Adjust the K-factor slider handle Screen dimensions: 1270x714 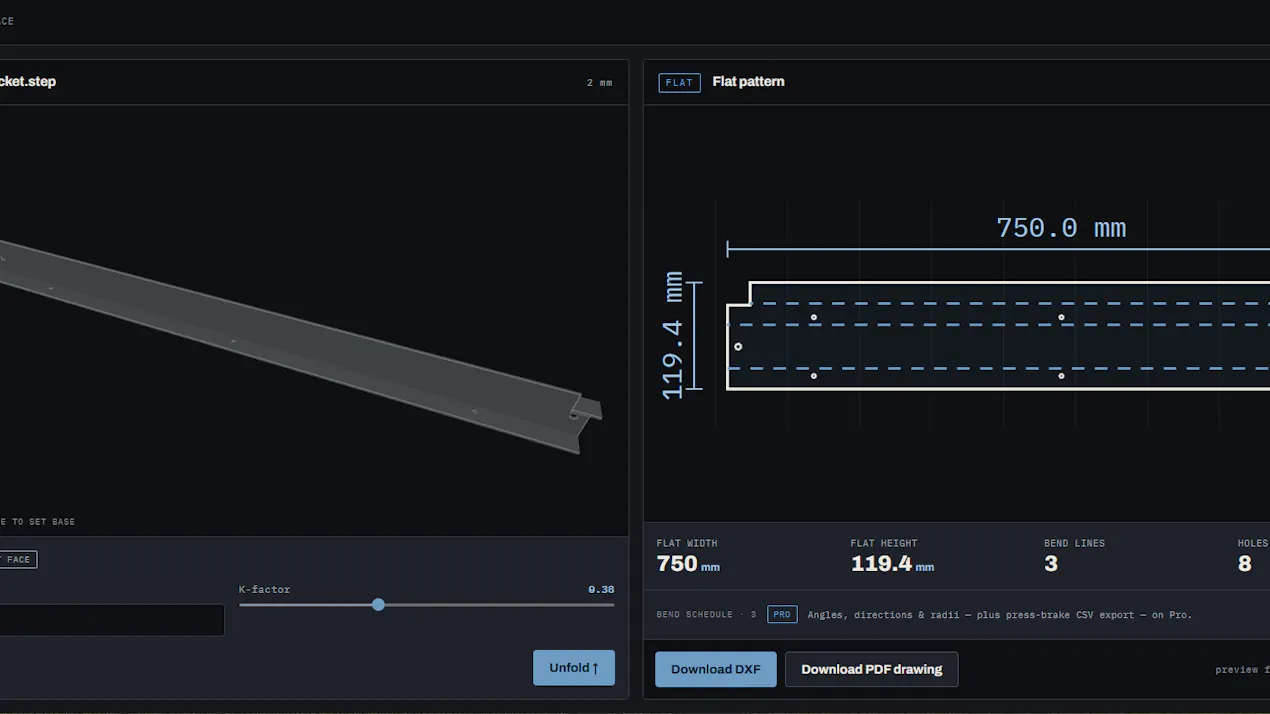tap(378, 604)
